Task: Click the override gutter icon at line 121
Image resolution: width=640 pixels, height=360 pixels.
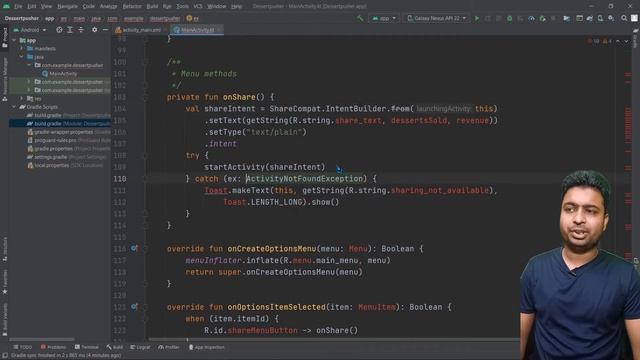Action: [x=134, y=307]
